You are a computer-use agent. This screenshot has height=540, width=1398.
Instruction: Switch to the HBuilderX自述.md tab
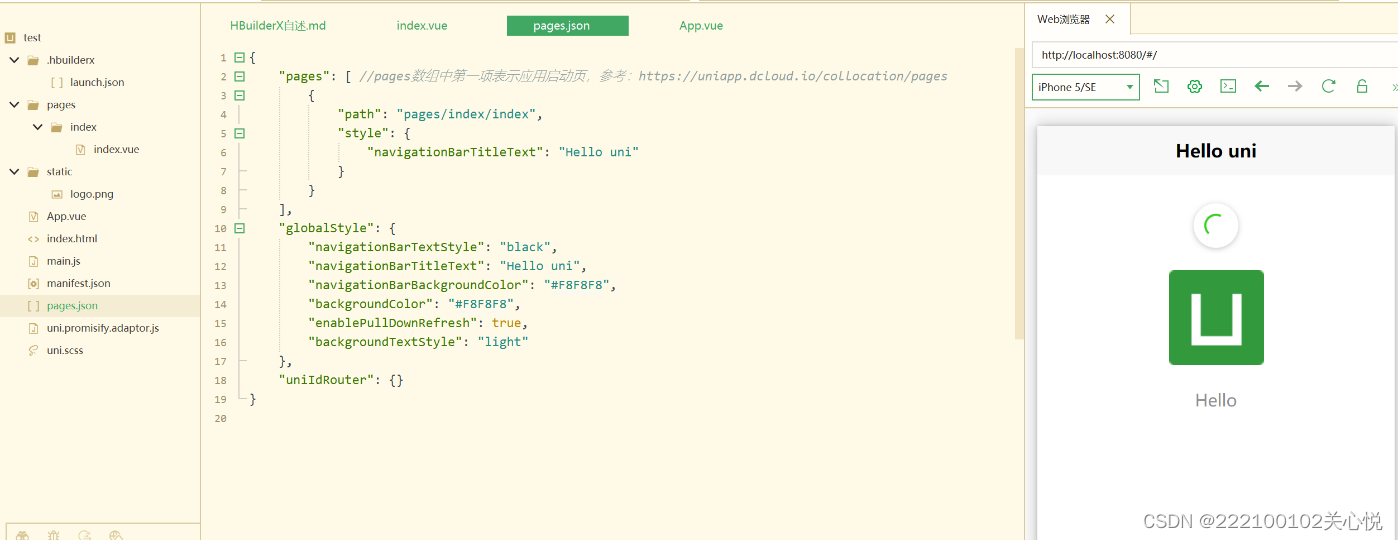[278, 26]
